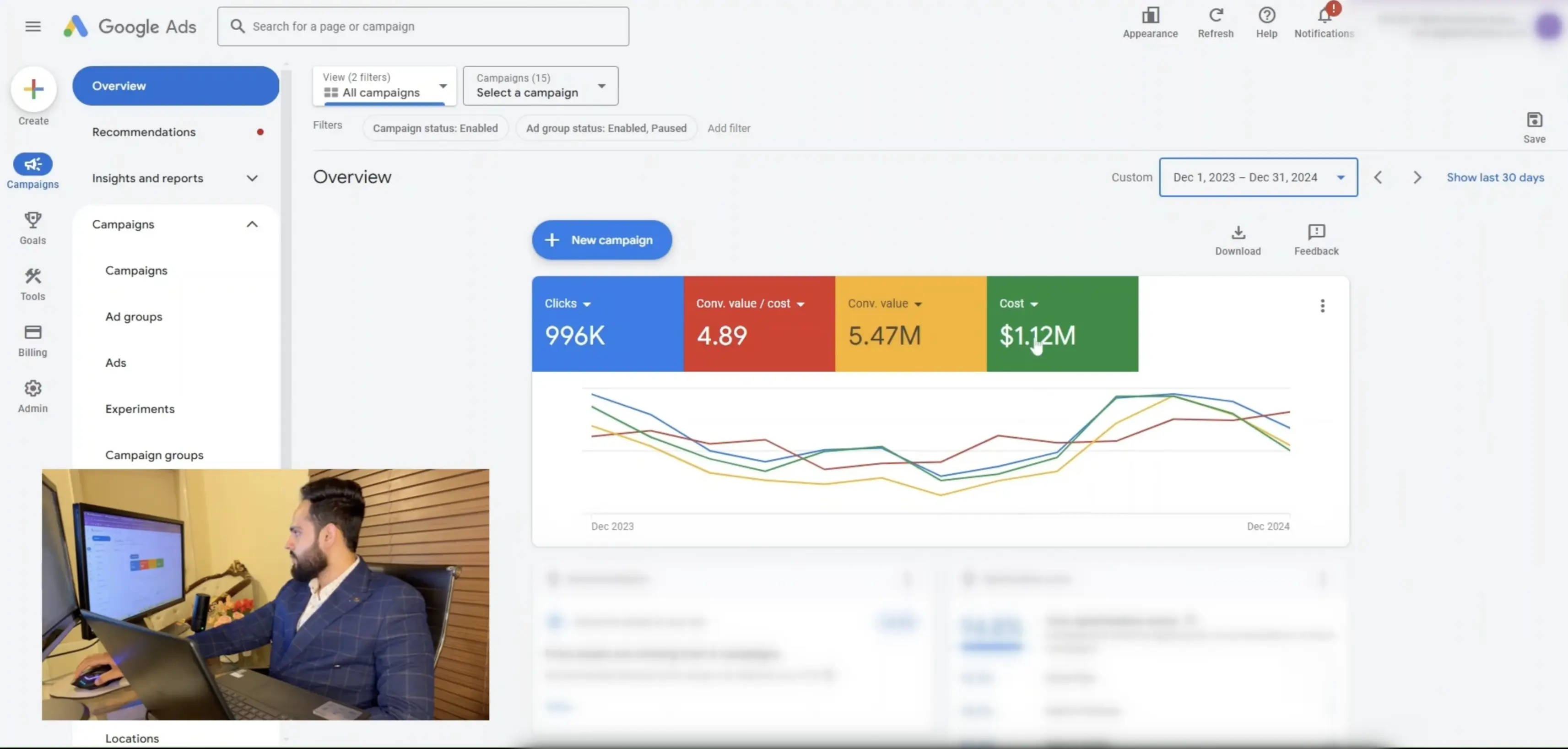
Task: Open the Admin settings icon
Action: 32,388
